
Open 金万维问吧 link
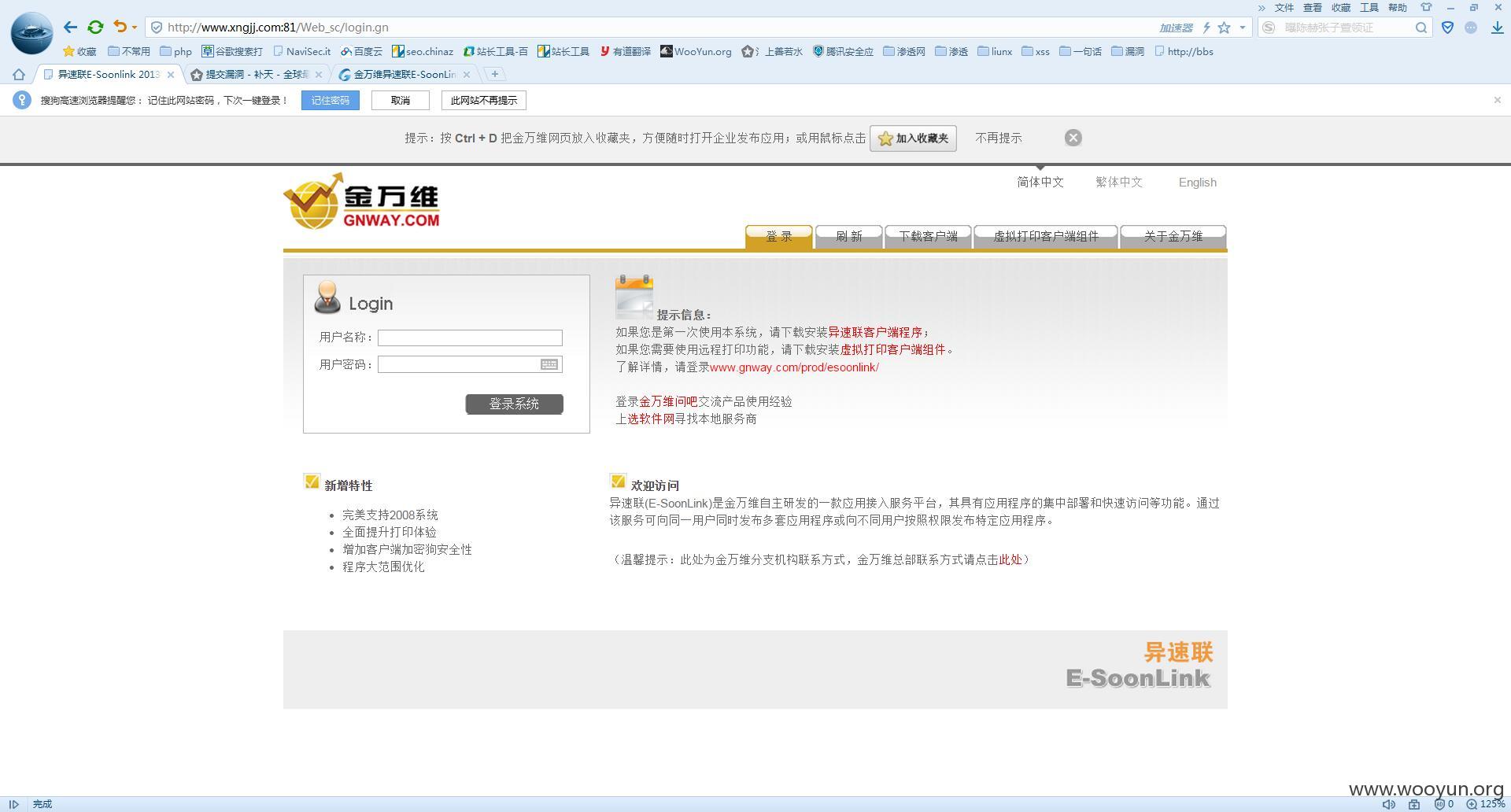668,402
